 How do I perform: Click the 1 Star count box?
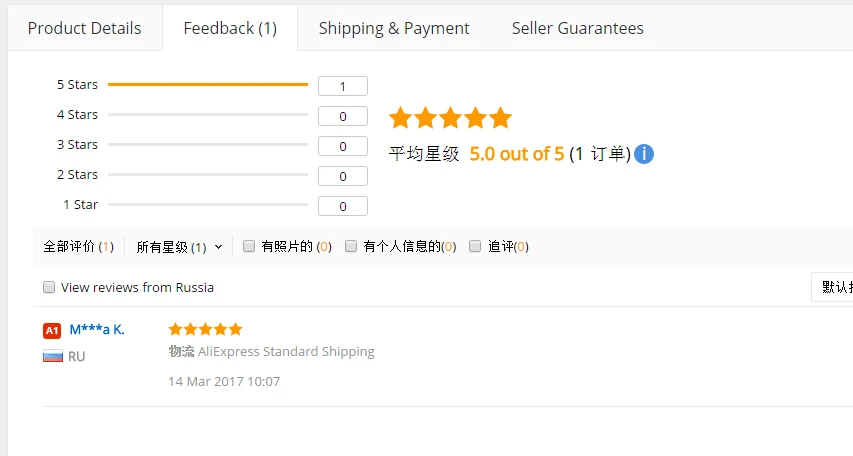coord(342,206)
